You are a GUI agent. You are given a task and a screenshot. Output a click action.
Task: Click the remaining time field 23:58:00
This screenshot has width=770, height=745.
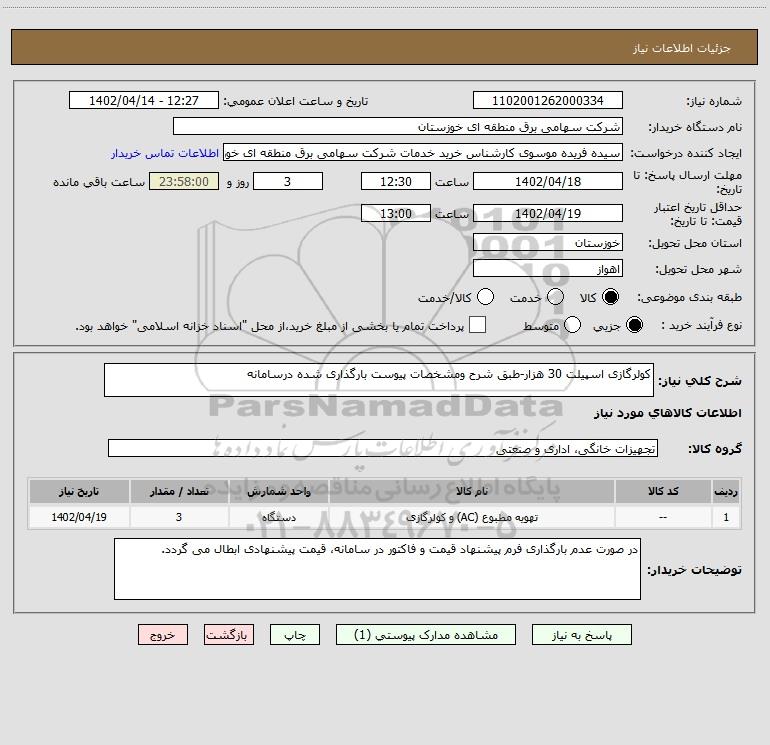coord(184,182)
